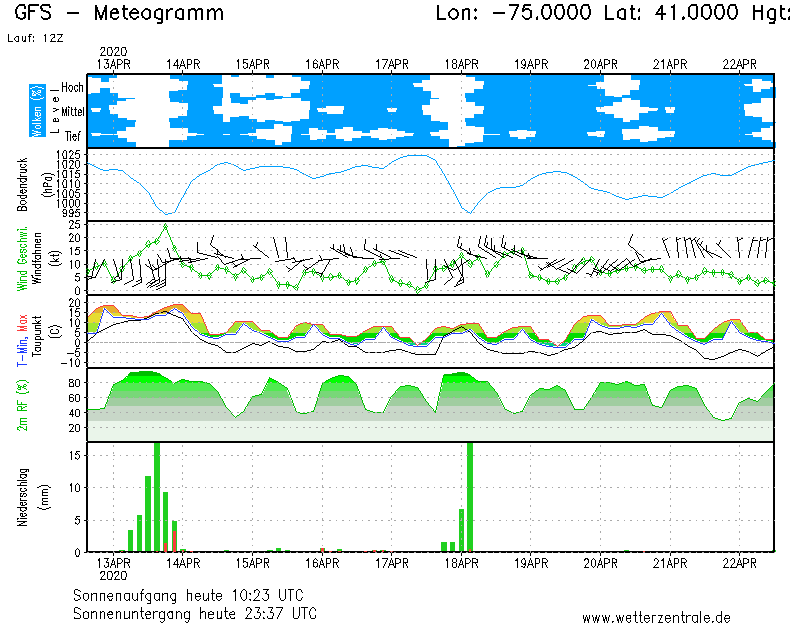Image resolution: width=800 pixels, height=625 pixels.
Task: Click the 15APR label on bottom axis
Action: tap(252, 563)
